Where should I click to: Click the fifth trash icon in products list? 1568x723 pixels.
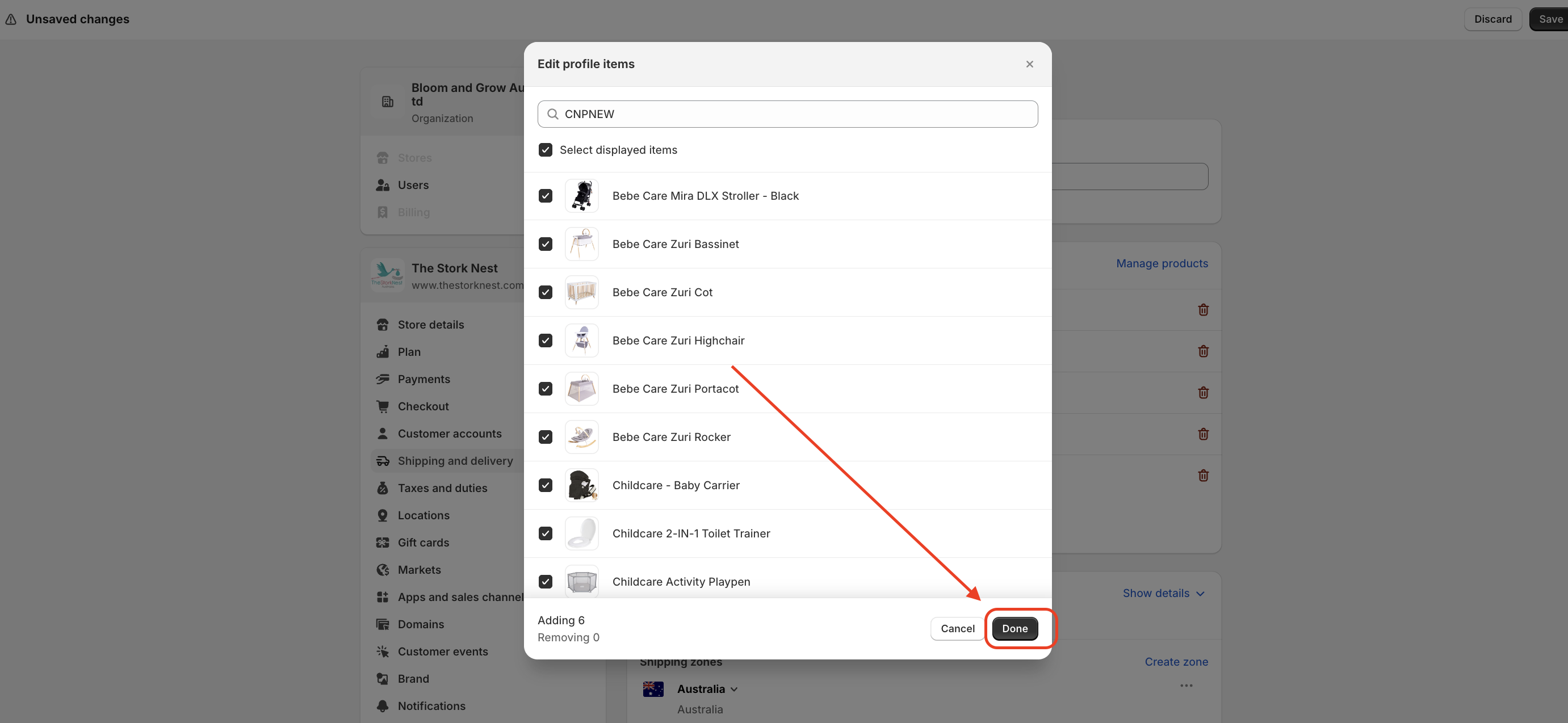tap(1203, 476)
